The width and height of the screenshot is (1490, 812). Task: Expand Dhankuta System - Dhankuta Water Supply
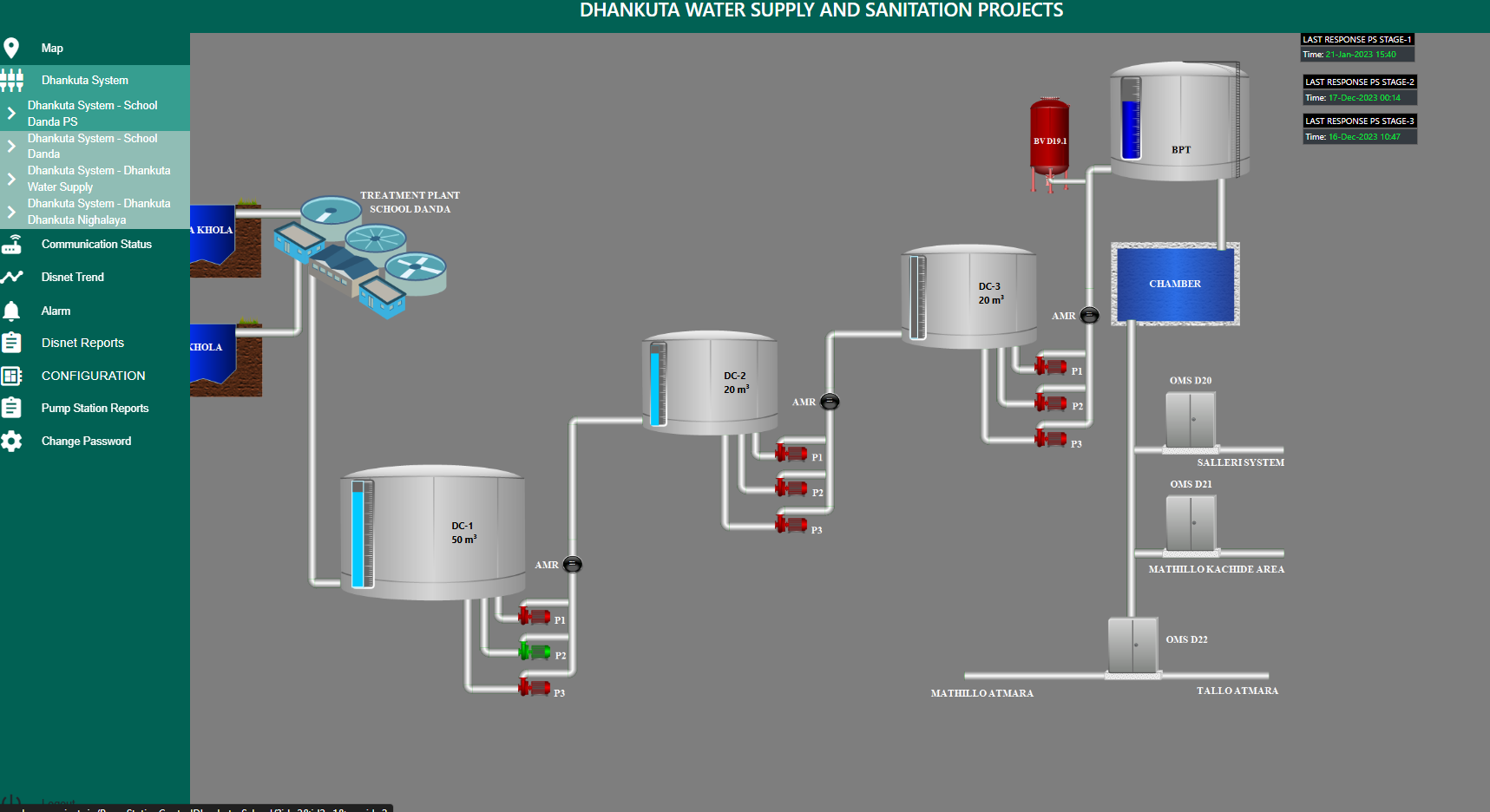pos(11,179)
